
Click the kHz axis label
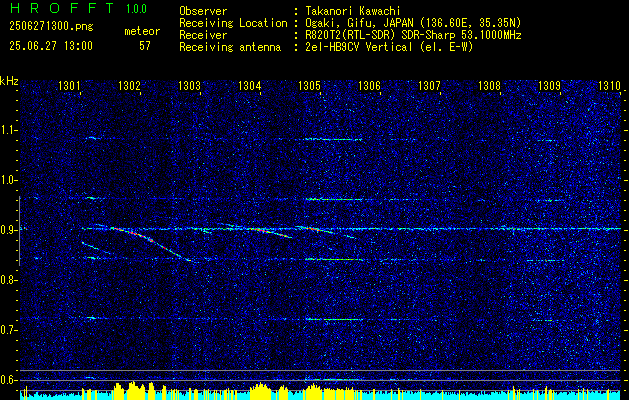click(9, 81)
